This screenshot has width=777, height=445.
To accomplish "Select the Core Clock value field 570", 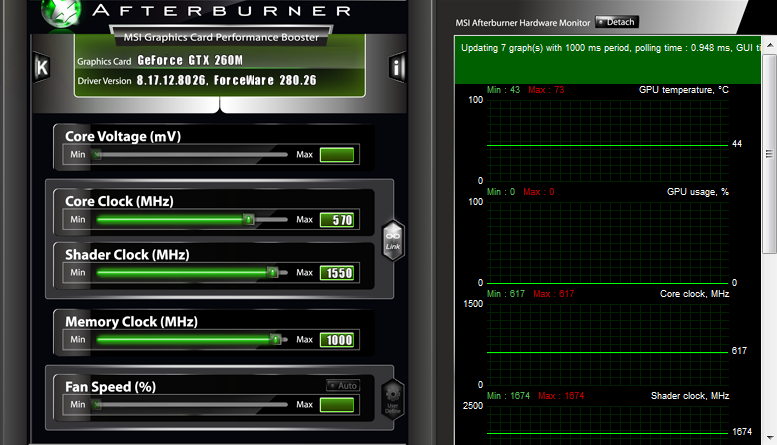I will 337,220.
